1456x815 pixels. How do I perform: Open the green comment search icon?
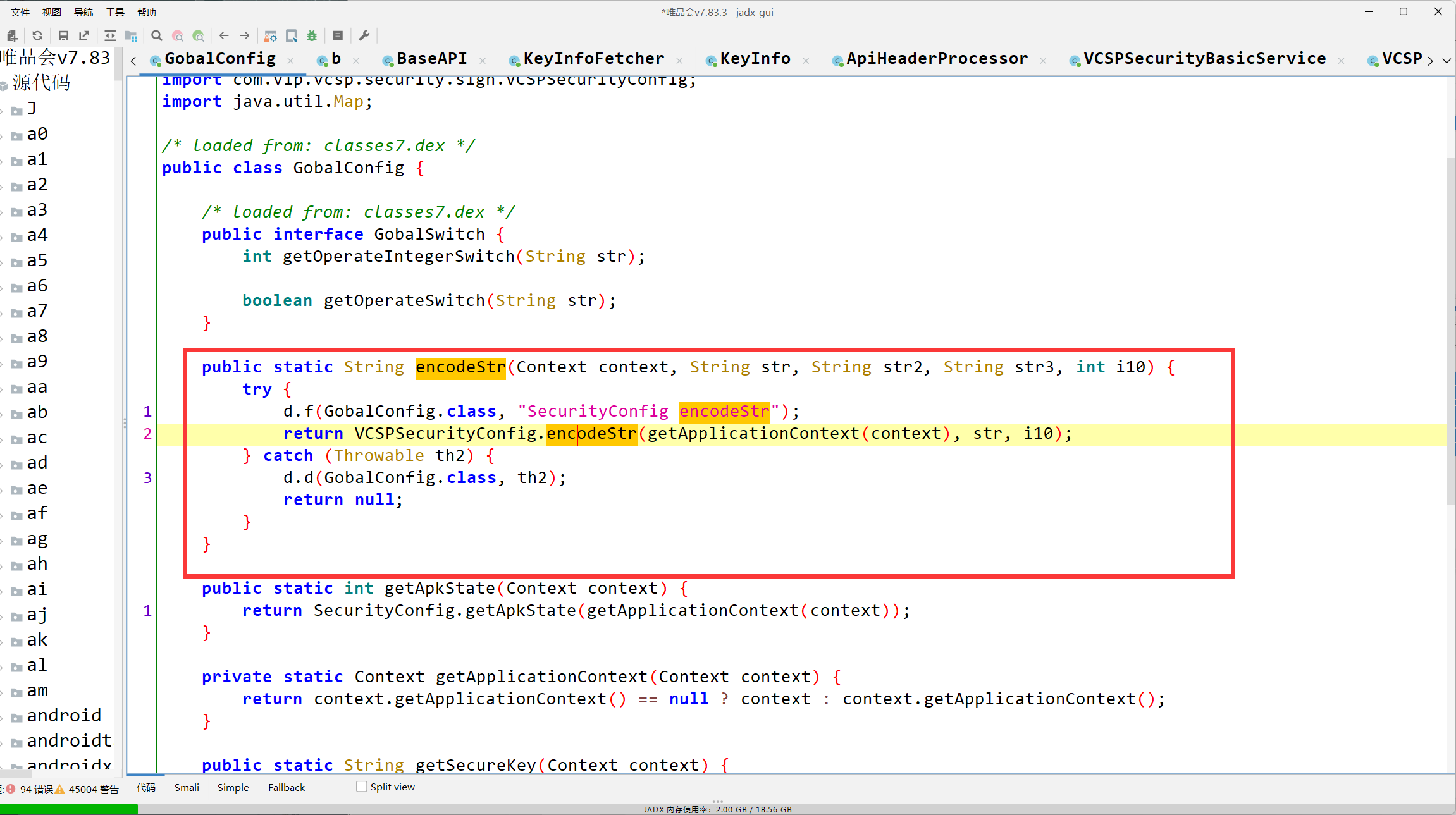tap(199, 36)
